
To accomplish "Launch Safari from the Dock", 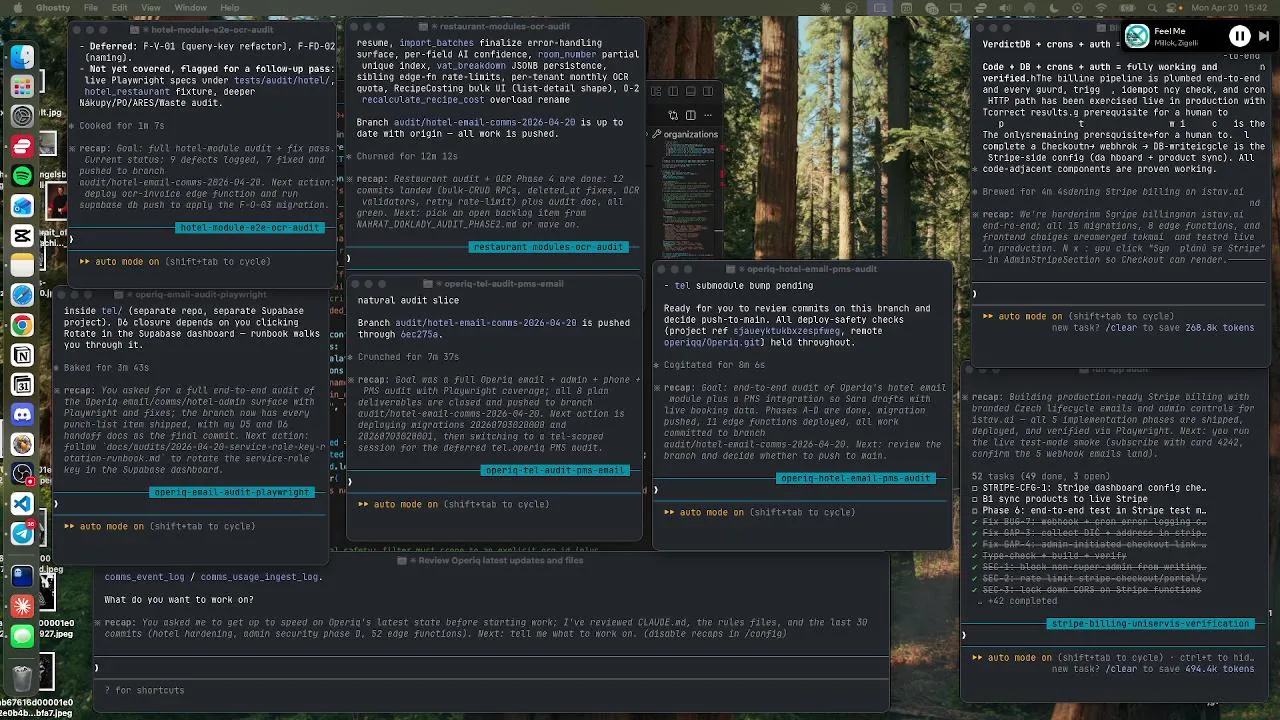I will click(x=22, y=295).
